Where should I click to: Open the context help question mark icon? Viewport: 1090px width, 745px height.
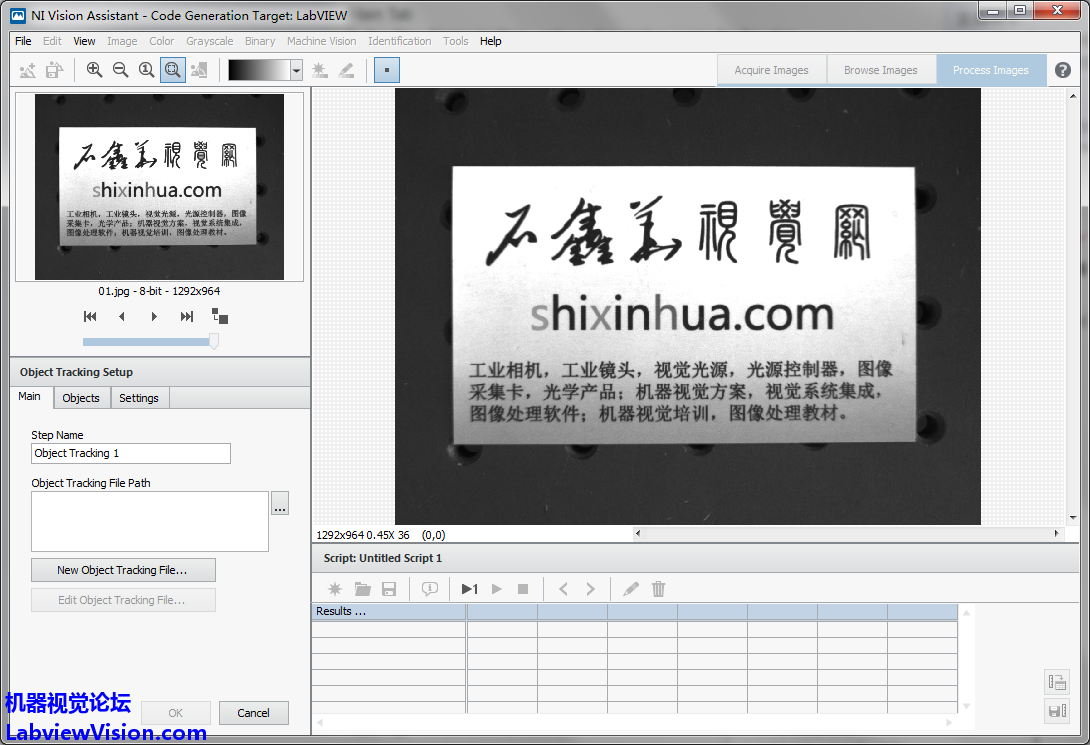(x=1062, y=70)
